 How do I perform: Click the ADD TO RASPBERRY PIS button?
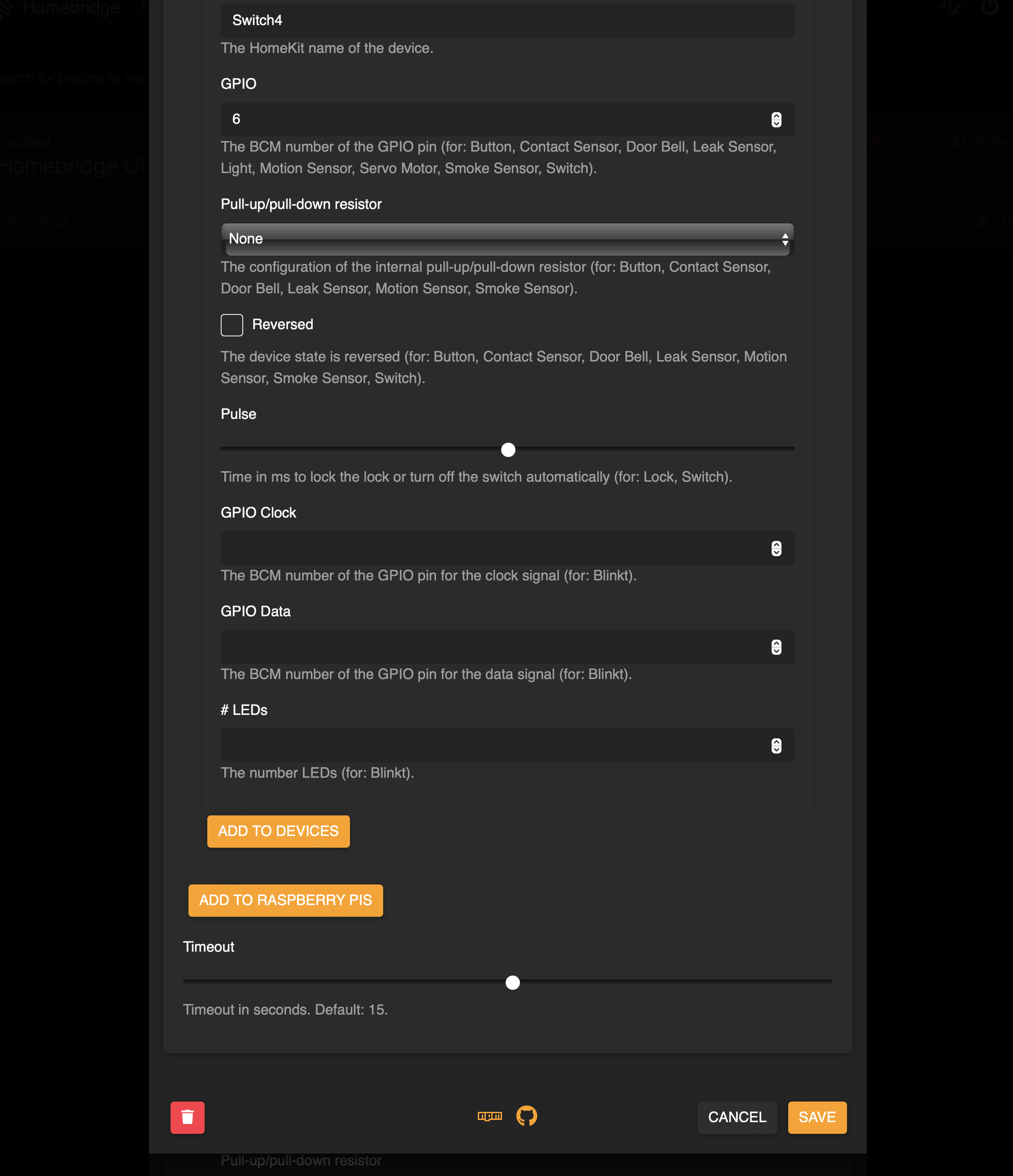pos(285,900)
